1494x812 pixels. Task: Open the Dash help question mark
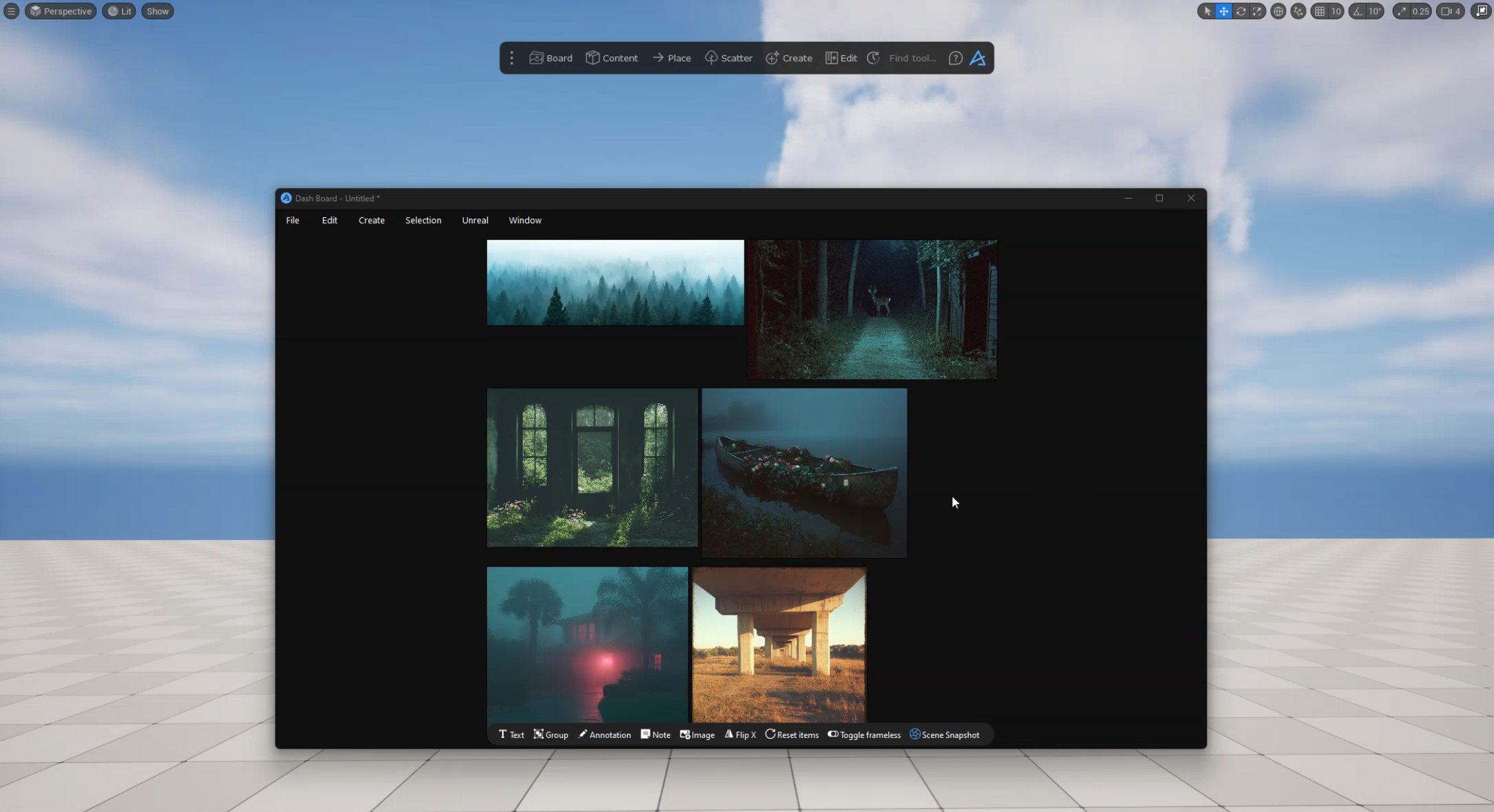coord(955,58)
